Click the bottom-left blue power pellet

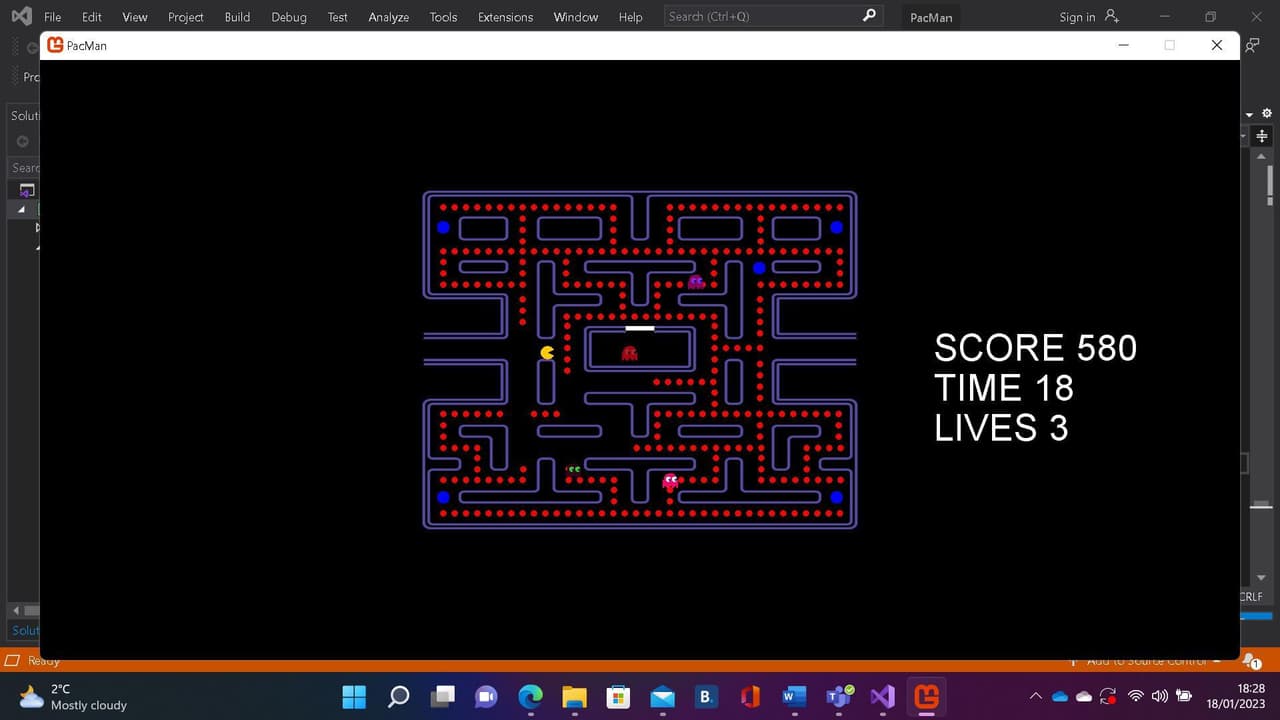tap(443, 497)
